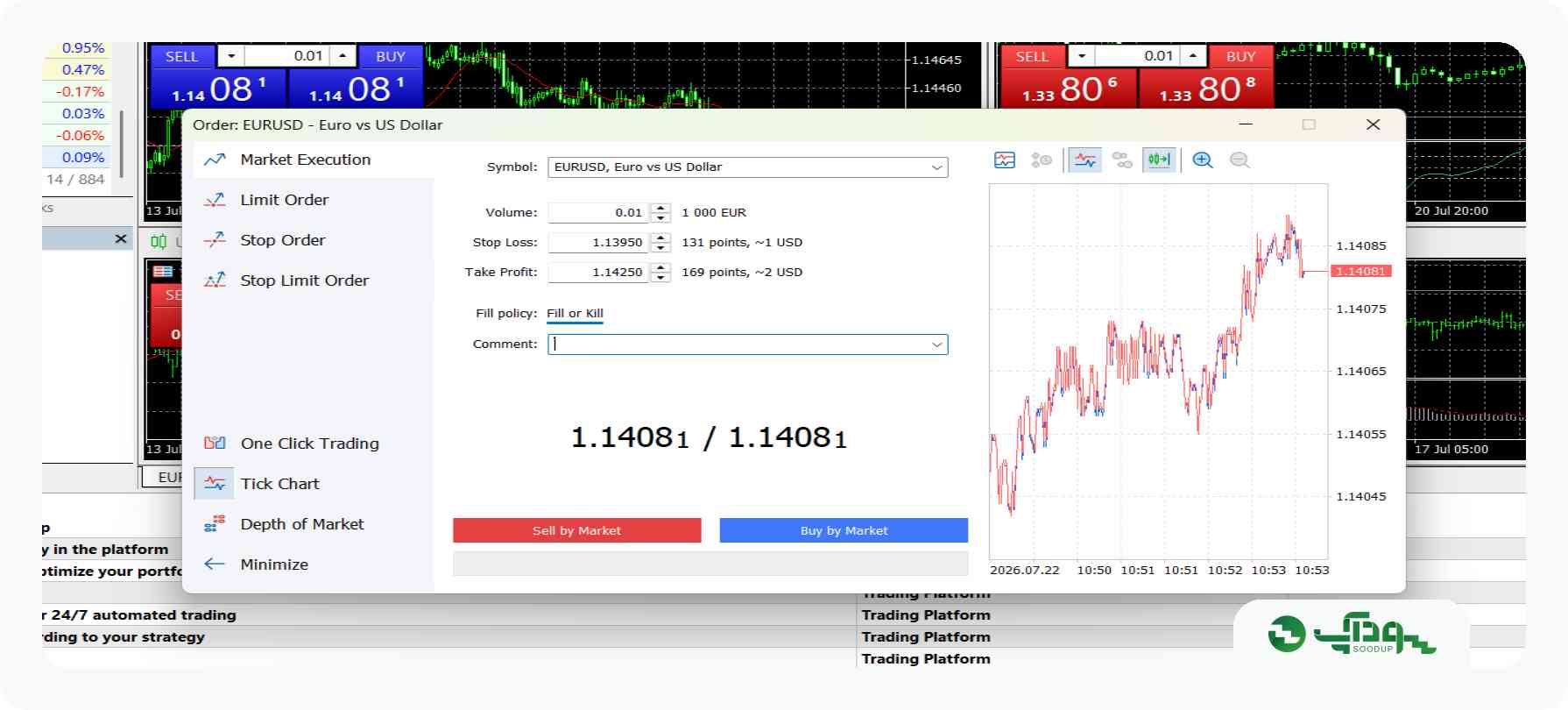
Task: Zoom out on the tick chart
Action: click(1240, 160)
